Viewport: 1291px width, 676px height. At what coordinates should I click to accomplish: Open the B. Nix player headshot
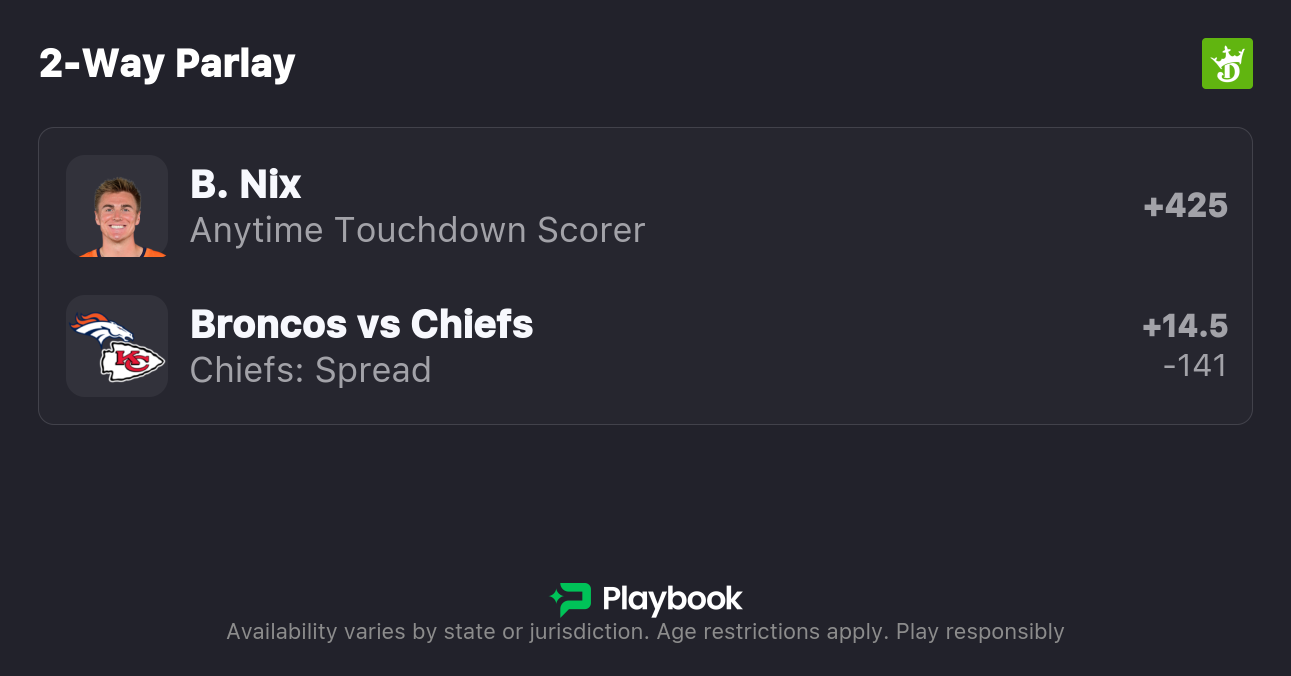click(117, 206)
